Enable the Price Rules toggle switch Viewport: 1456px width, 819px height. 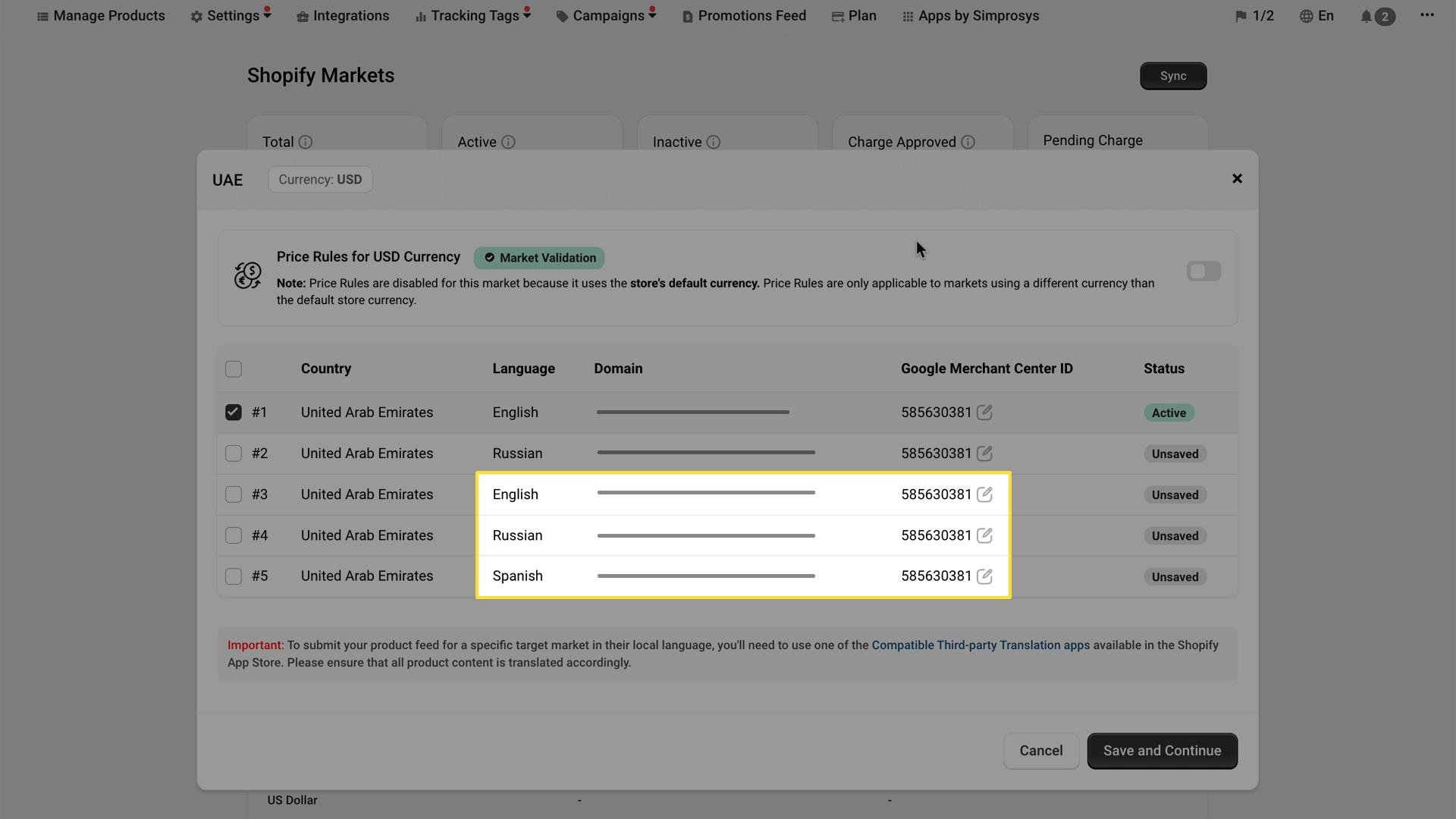1203,271
